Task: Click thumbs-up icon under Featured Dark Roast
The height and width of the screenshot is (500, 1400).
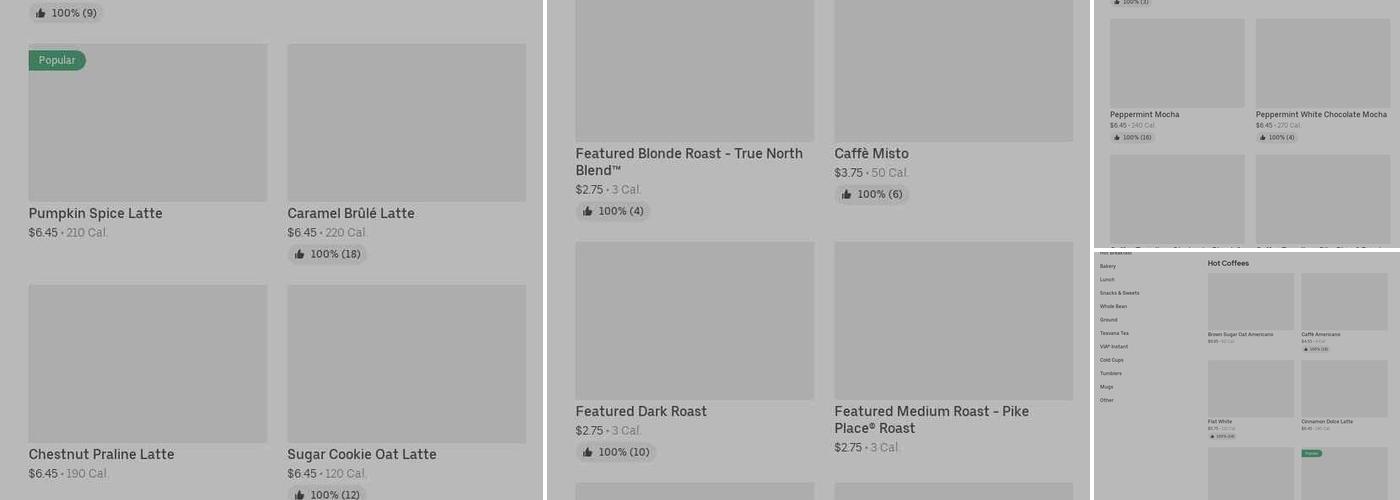Action: 587,453
